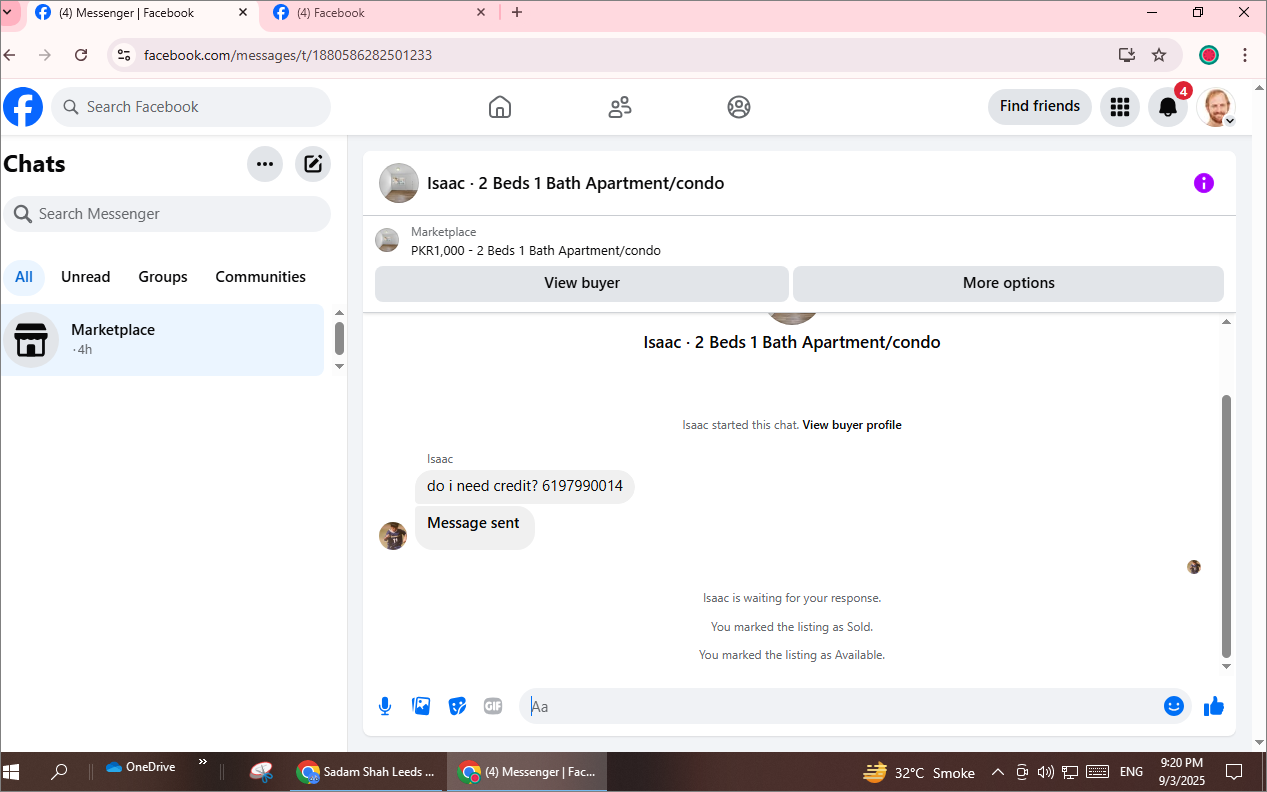Image resolution: width=1267 pixels, height=792 pixels.
Task: Open the View buyer profile link
Action: tap(852, 425)
